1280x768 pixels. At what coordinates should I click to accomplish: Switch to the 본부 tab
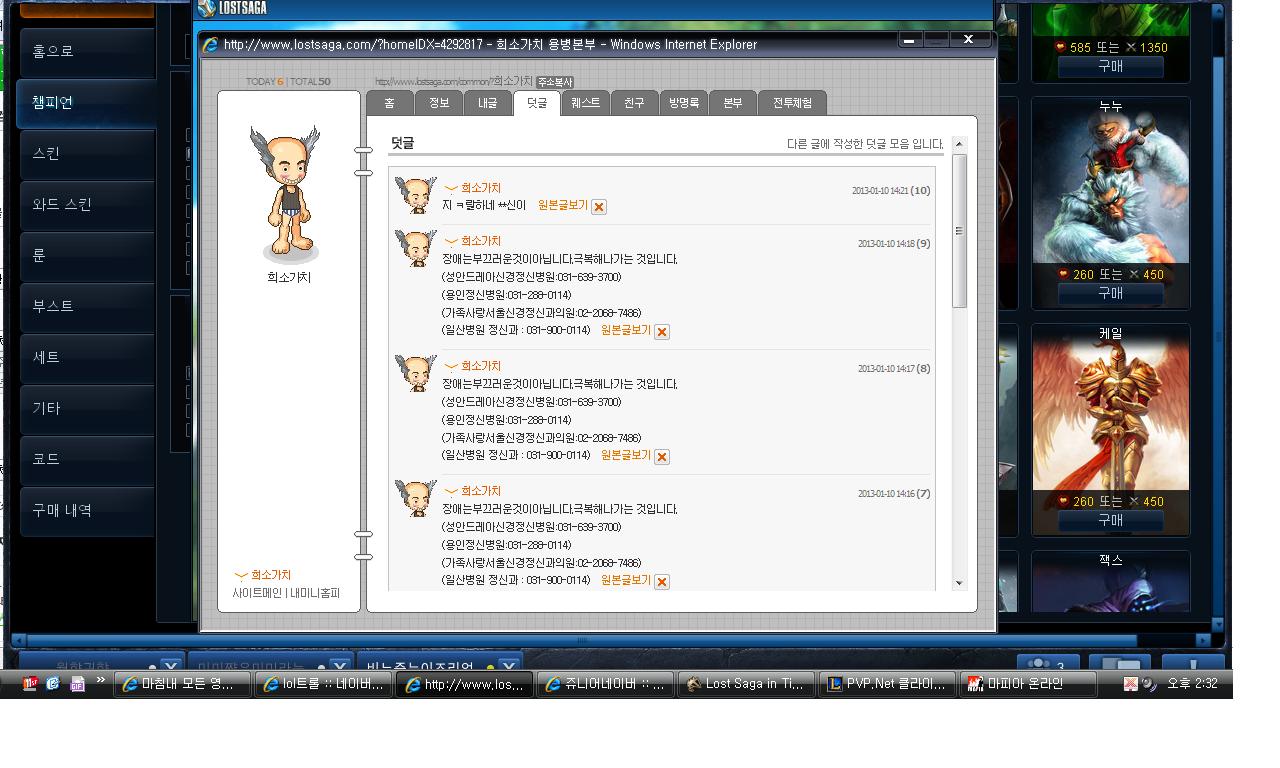click(x=733, y=103)
